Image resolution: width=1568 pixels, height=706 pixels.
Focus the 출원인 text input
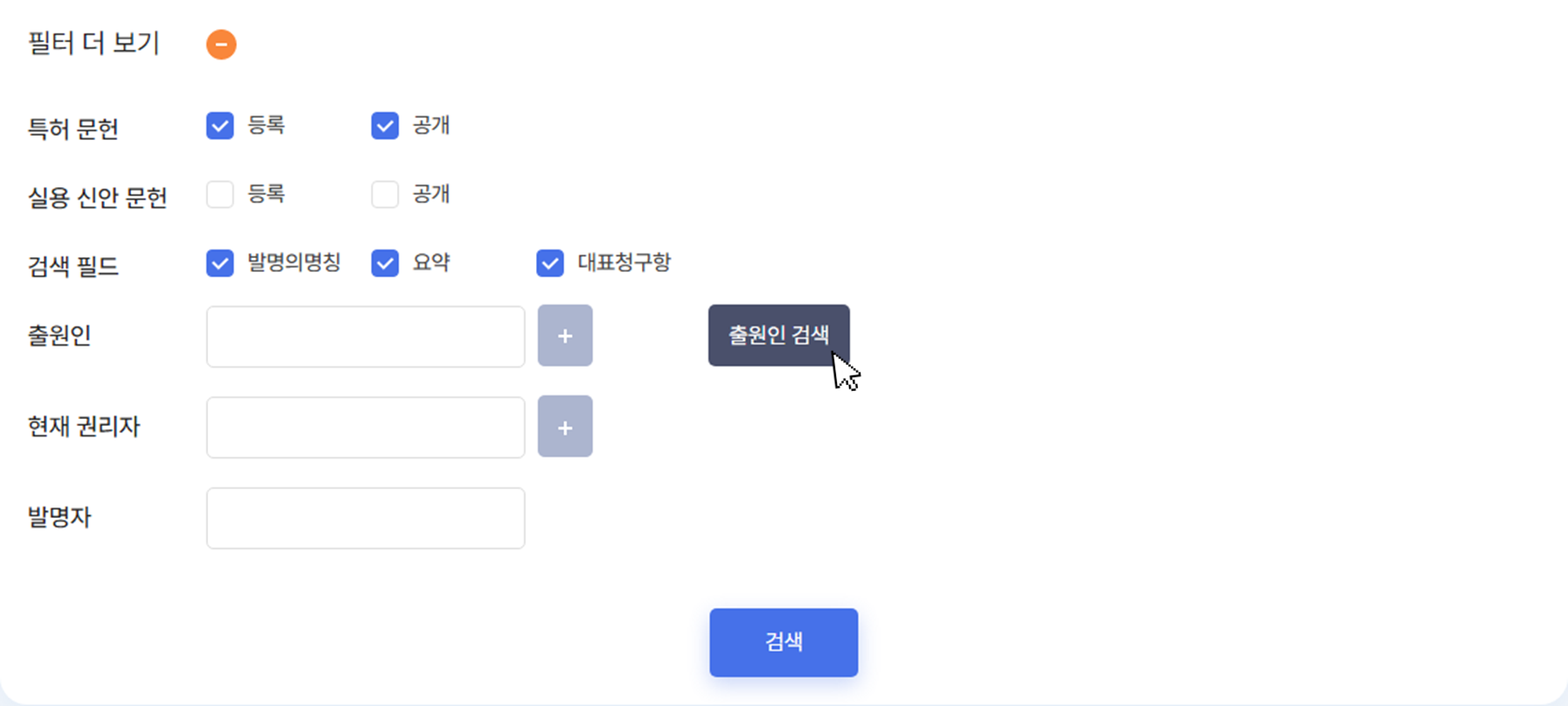tap(366, 337)
